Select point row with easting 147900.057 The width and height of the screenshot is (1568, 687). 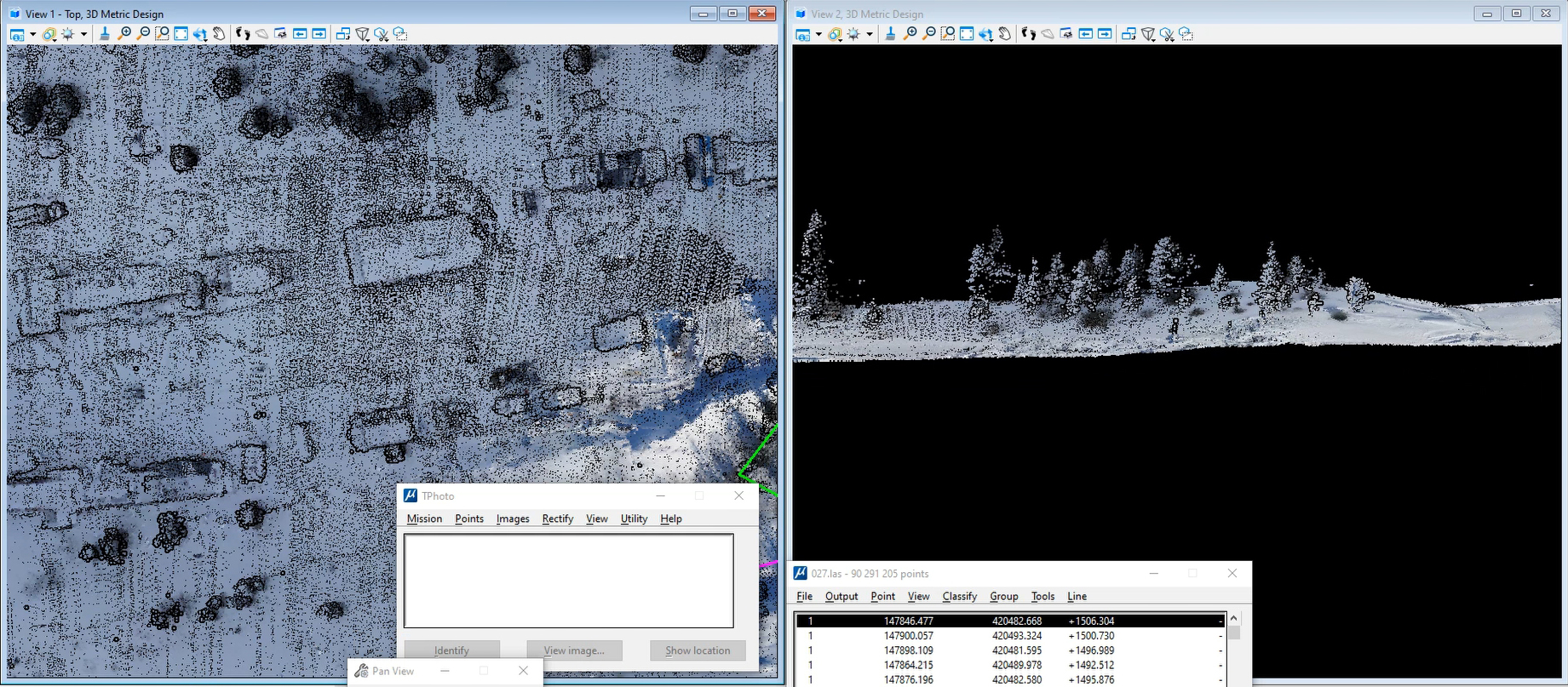click(1010, 636)
